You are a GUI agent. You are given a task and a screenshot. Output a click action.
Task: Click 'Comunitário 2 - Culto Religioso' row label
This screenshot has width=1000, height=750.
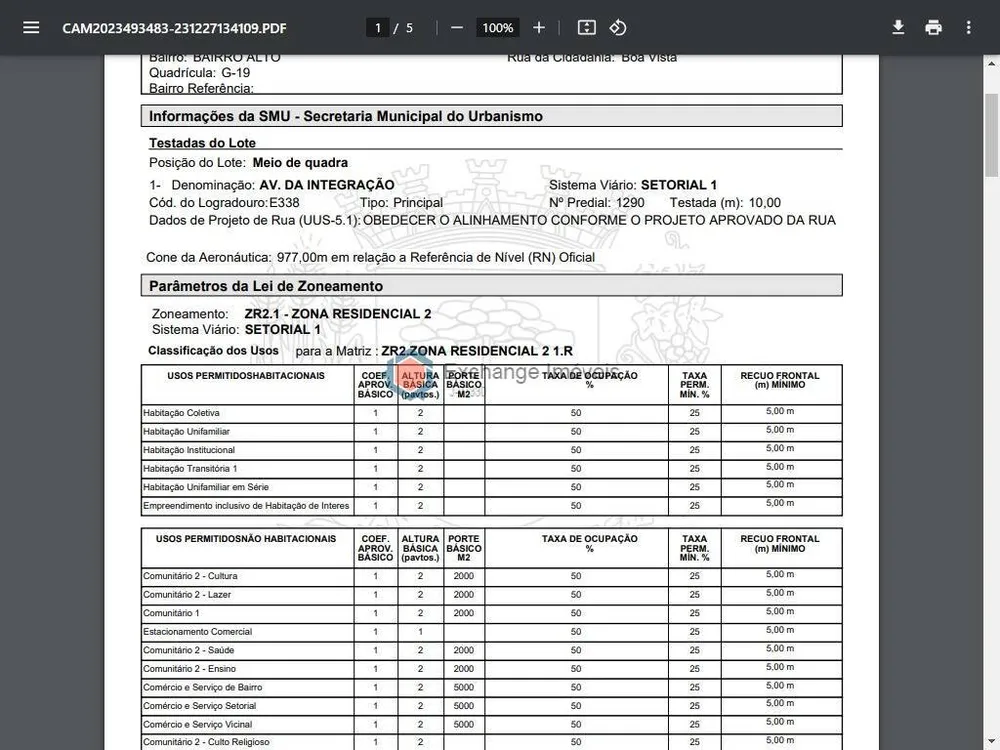(207, 742)
